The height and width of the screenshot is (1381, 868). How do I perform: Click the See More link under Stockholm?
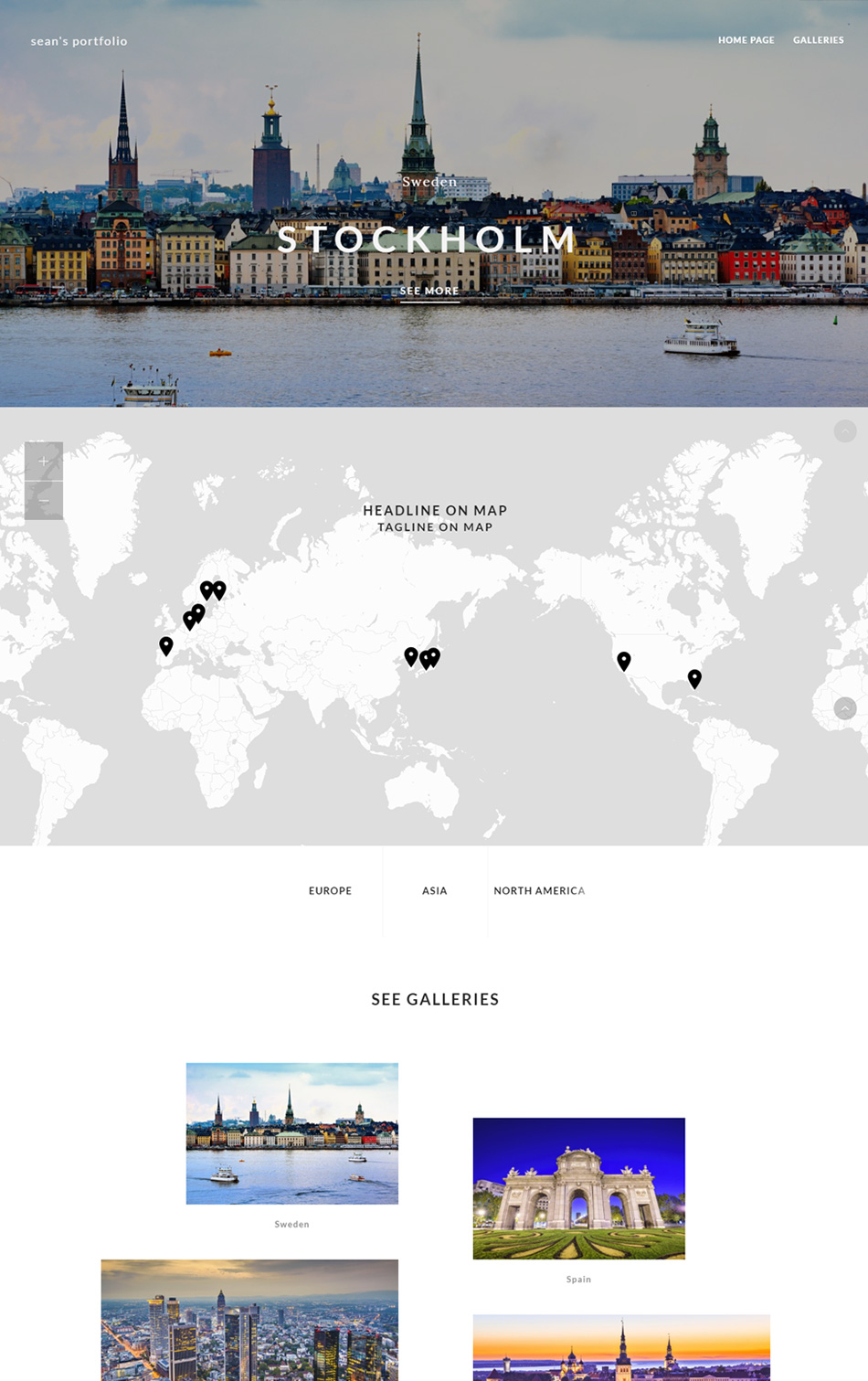(429, 291)
